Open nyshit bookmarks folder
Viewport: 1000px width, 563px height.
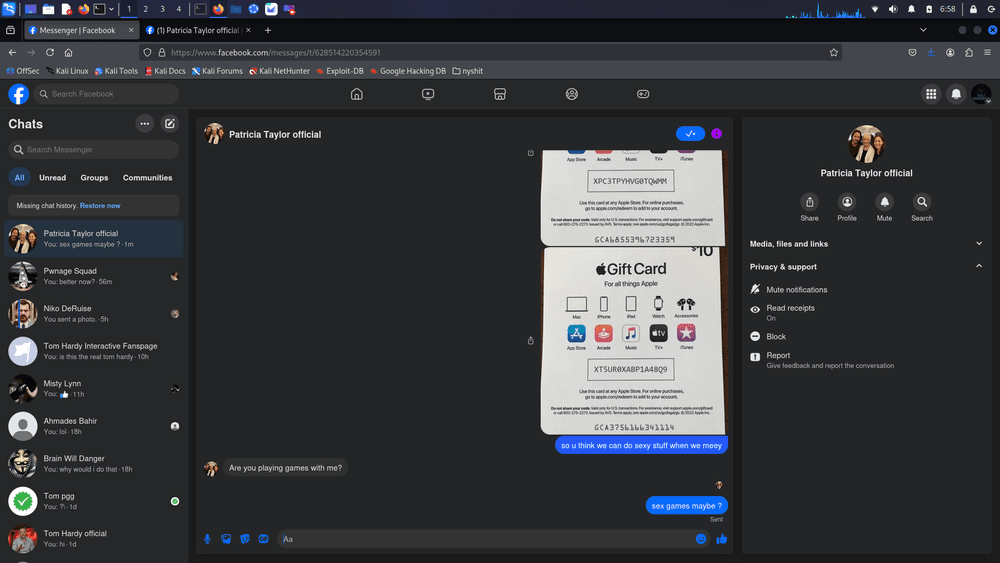point(467,71)
